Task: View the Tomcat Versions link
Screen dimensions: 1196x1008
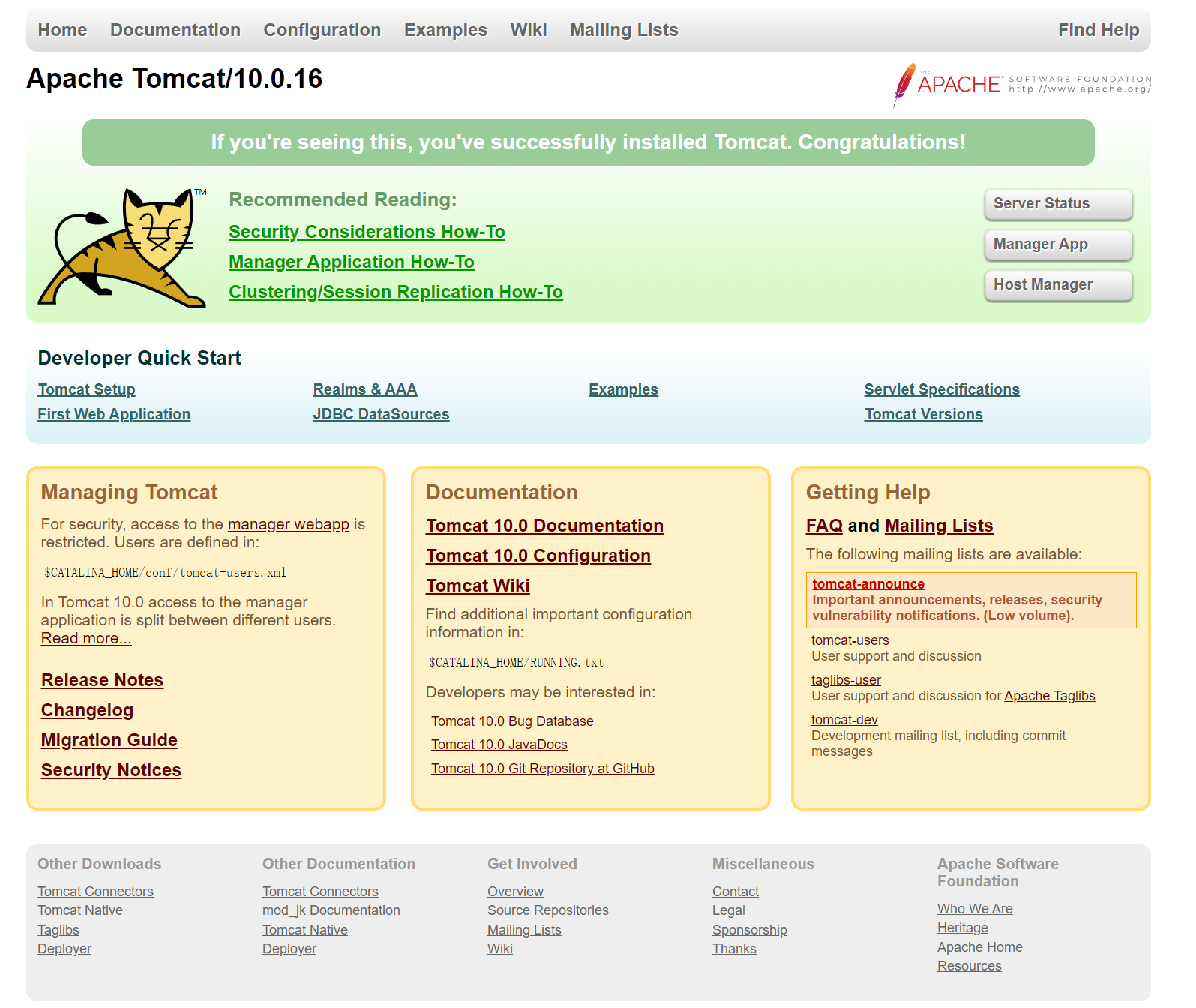Action: coord(924,414)
